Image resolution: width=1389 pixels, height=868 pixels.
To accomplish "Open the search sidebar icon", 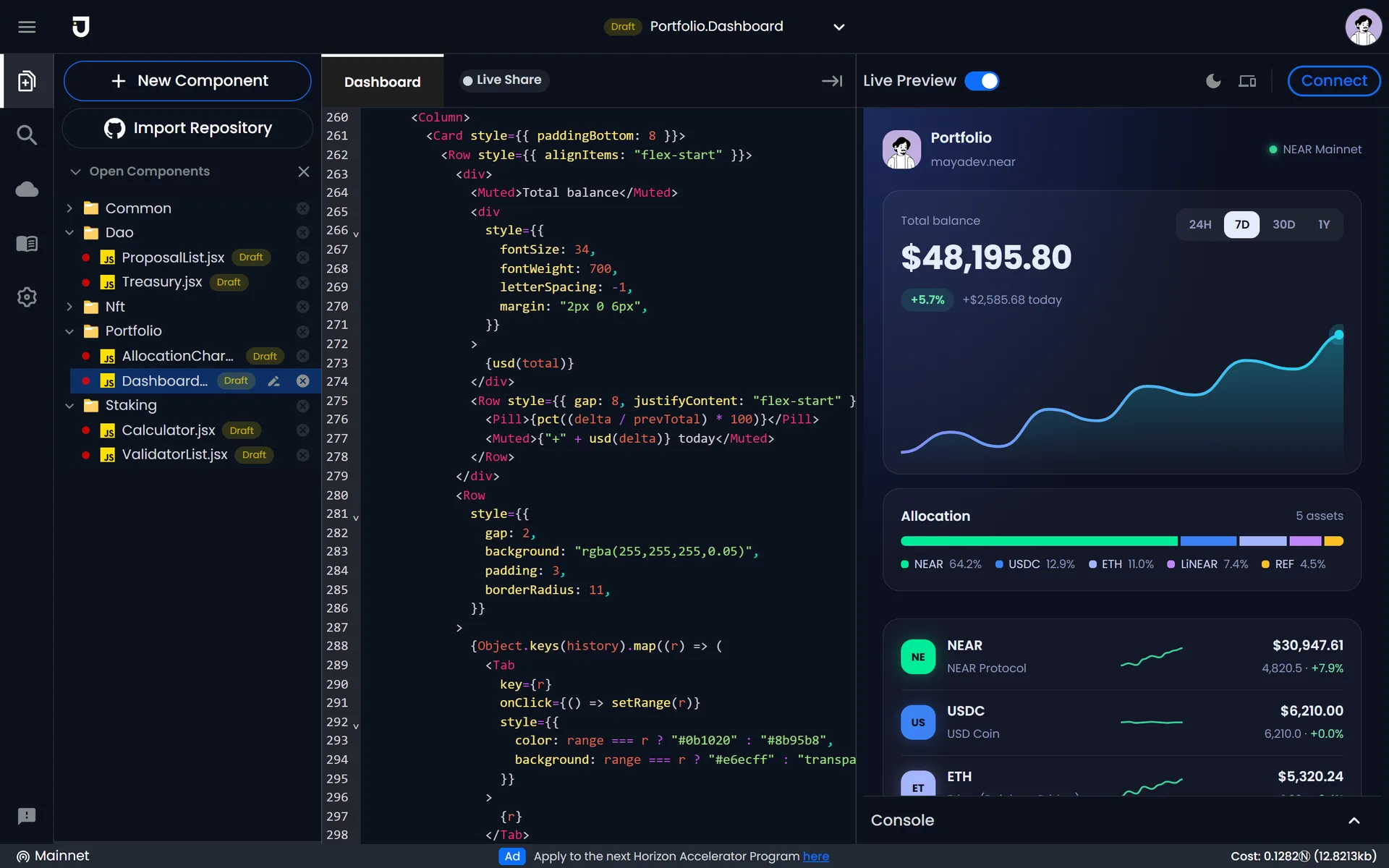I will coord(27,135).
